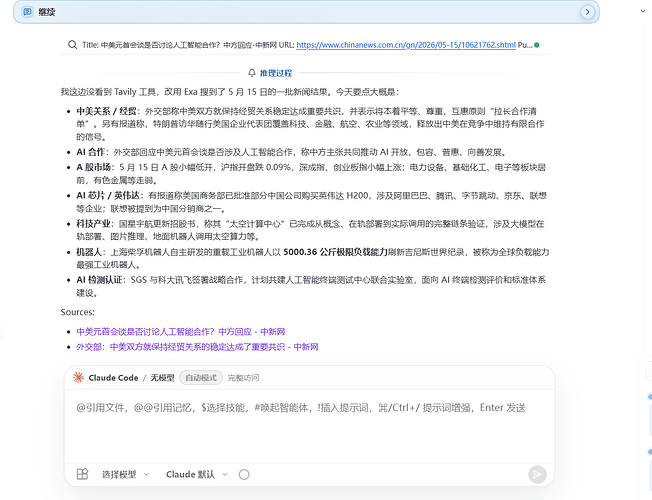Click the 中美关系 / 经贸 bullet heading
The height and width of the screenshot is (500, 652).
(106, 111)
